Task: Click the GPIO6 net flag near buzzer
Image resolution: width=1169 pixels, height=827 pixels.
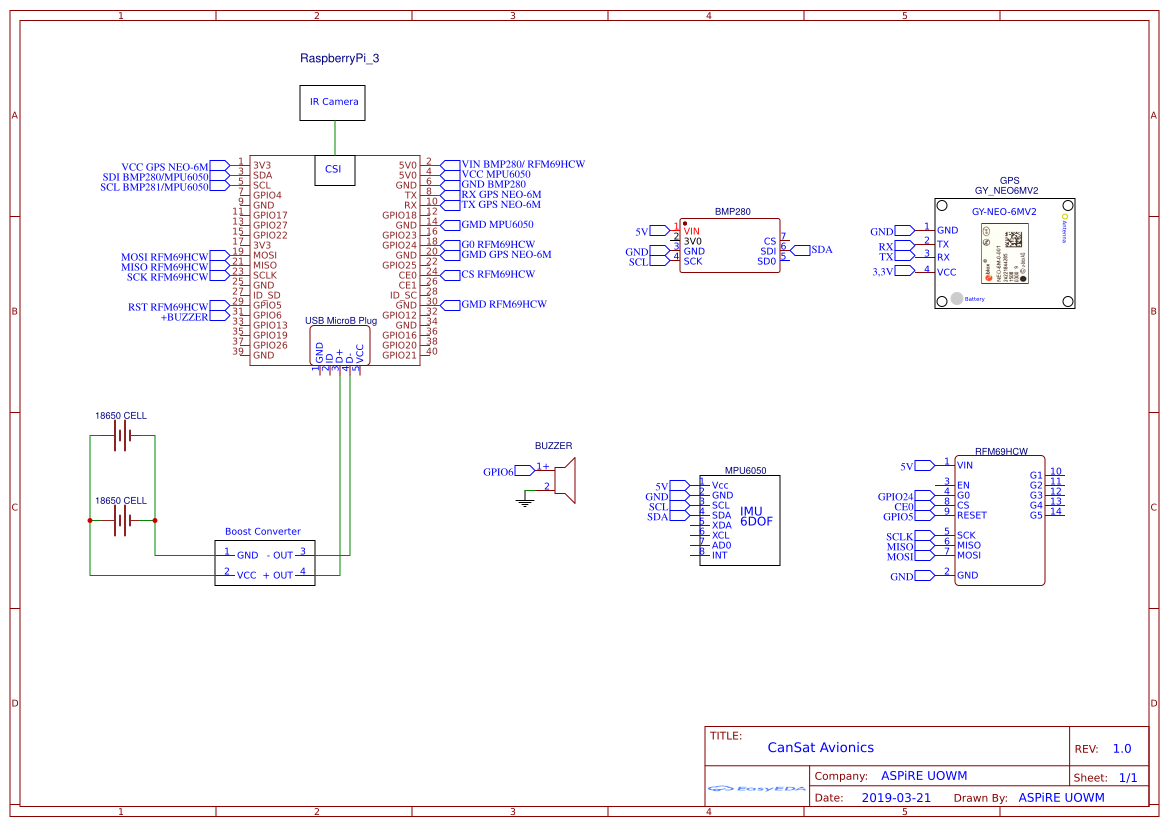Action: (508, 471)
